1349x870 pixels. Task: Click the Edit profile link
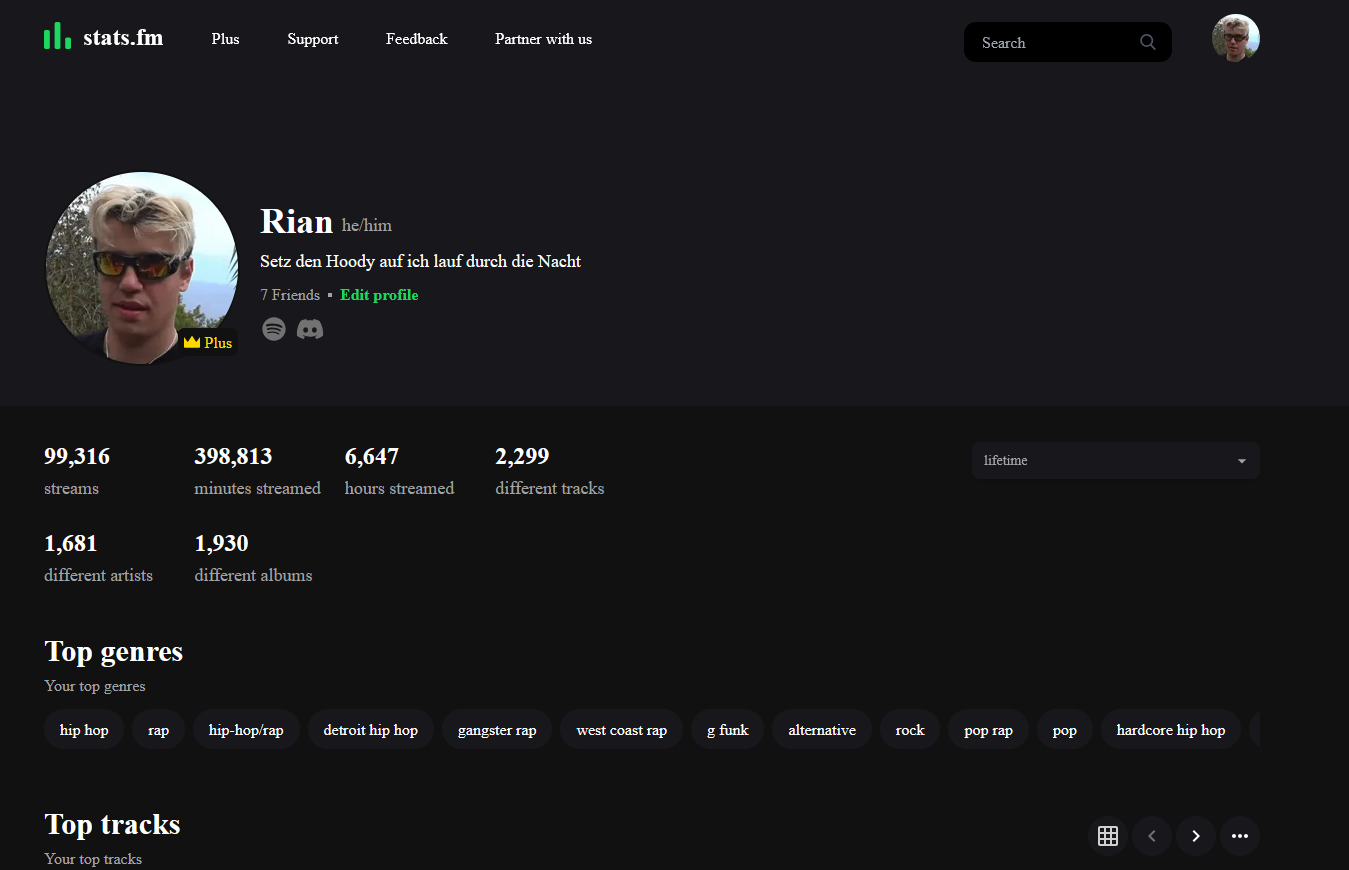[379, 295]
